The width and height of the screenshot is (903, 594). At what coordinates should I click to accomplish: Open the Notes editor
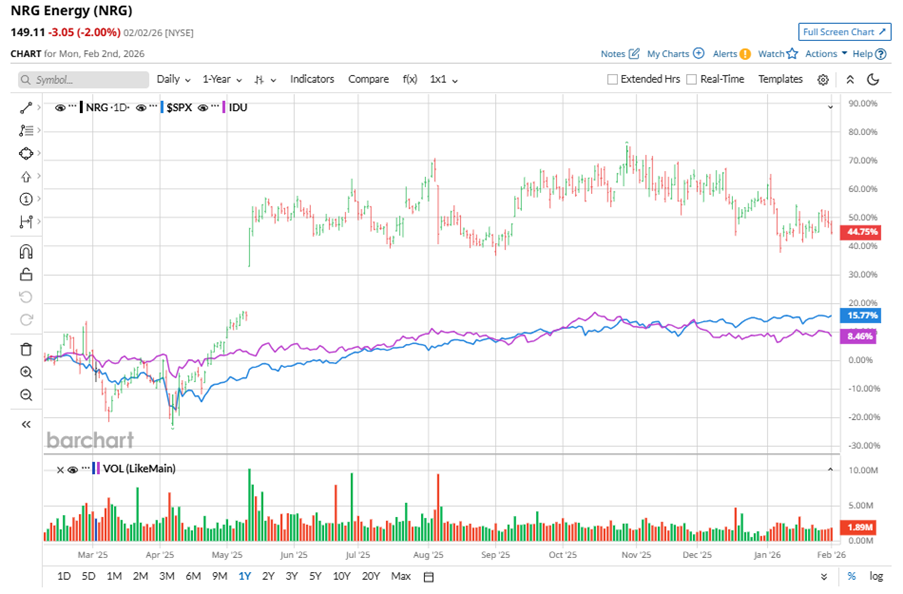(620, 54)
